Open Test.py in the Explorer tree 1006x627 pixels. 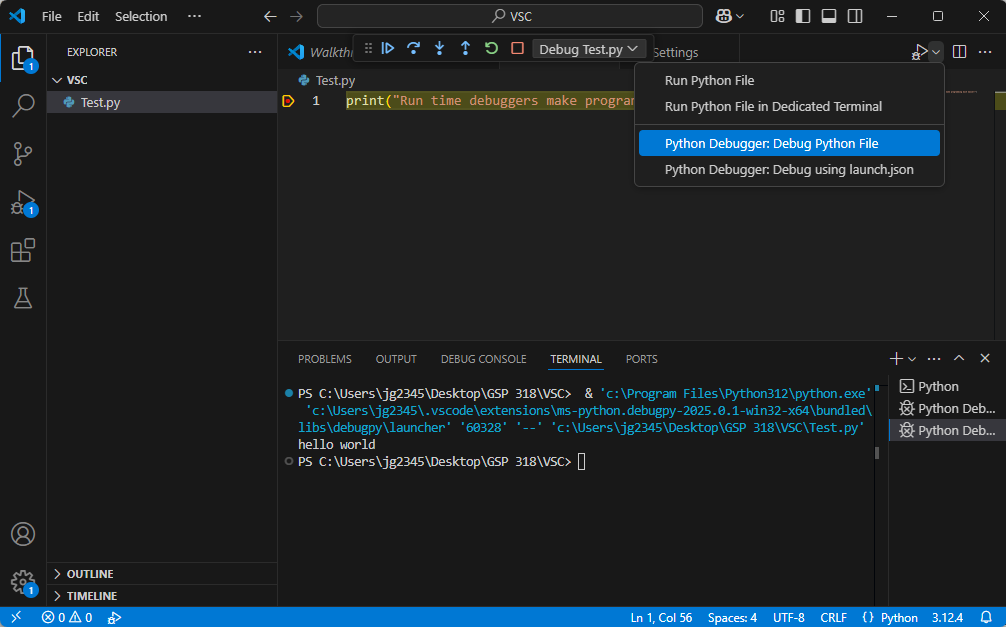100,102
